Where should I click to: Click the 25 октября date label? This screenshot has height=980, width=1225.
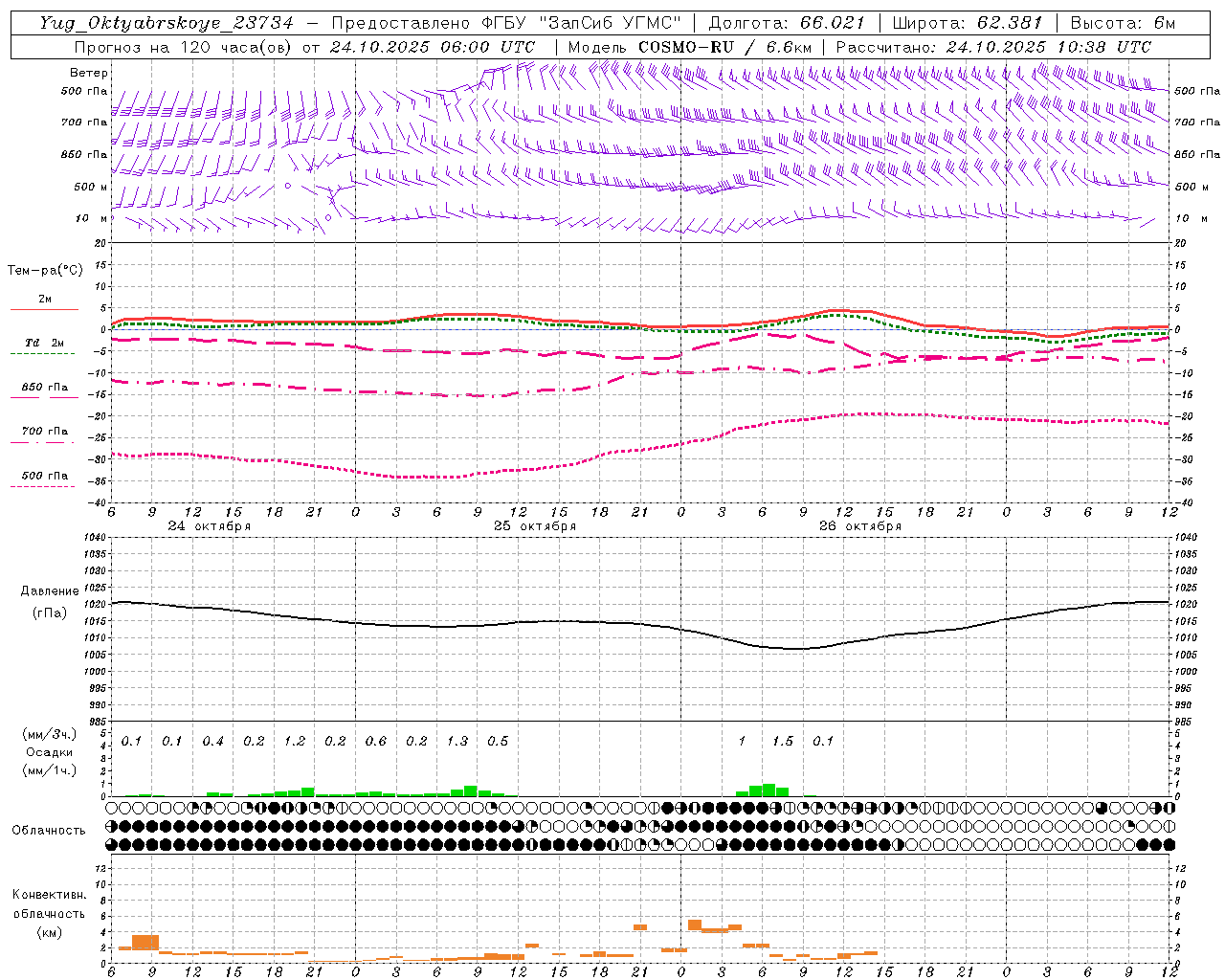tap(535, 526)
